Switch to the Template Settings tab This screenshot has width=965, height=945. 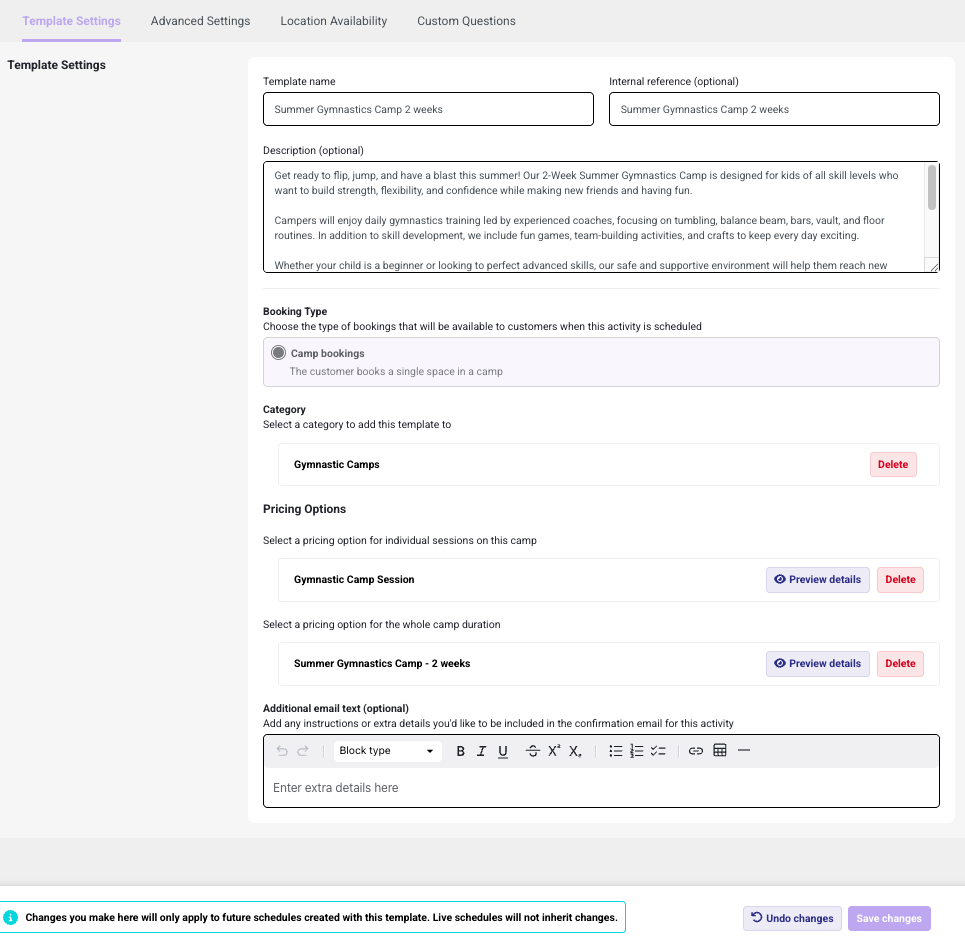point(71,21)
